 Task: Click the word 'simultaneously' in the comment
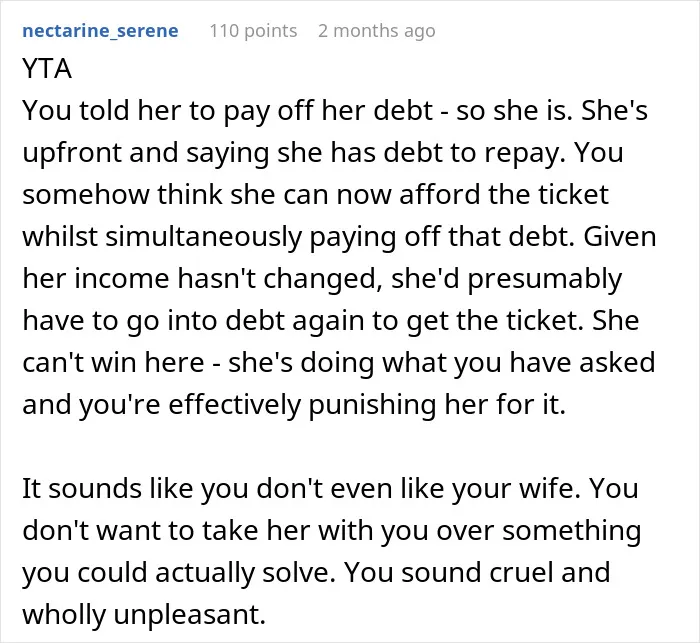pos(204,237)
